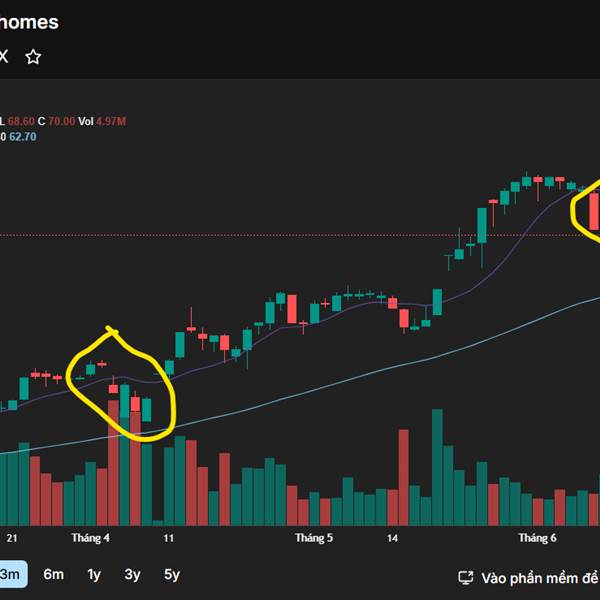Click the Vol 4.97M readout

[x=102, y=121]
